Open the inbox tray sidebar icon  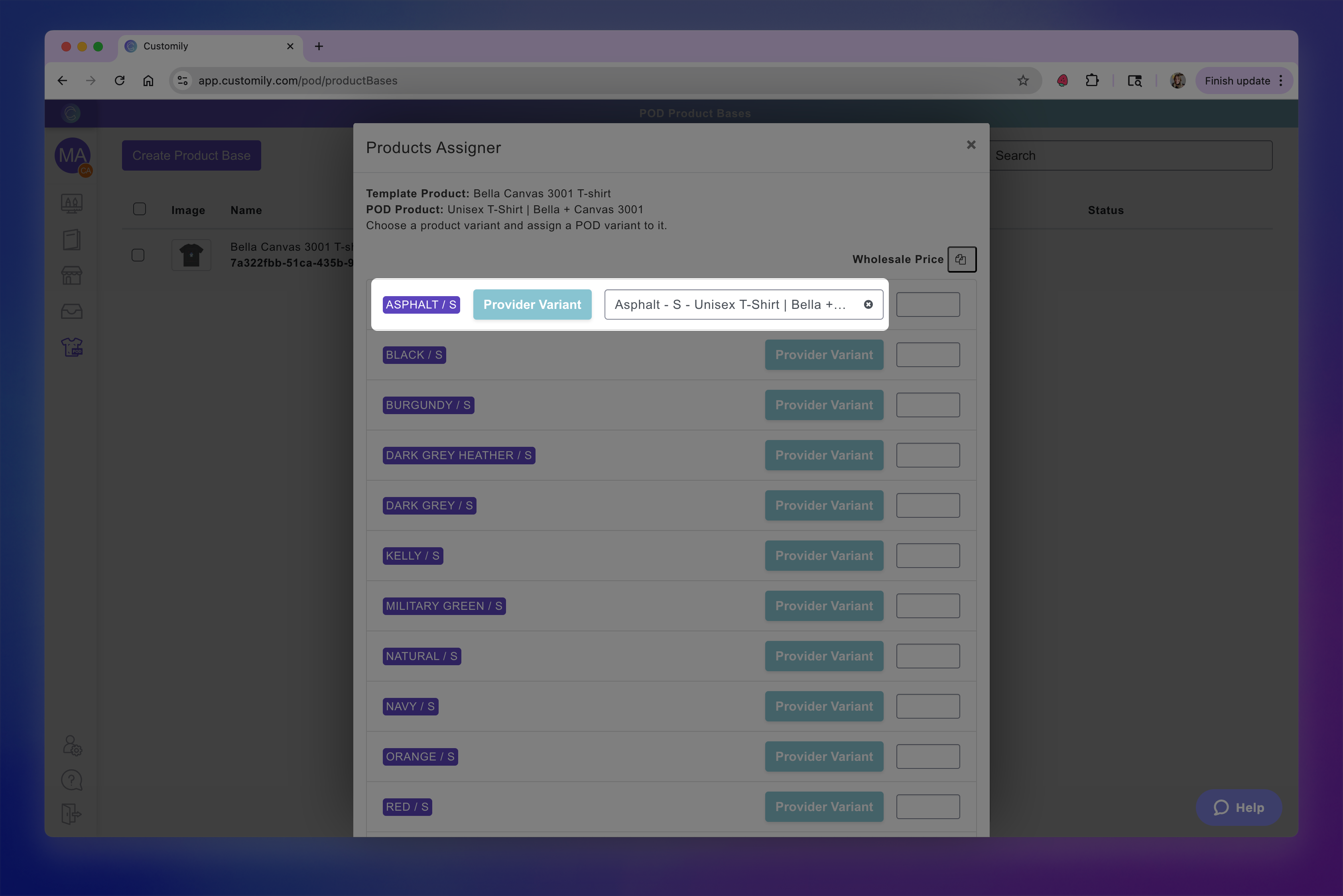pos(72,311)
